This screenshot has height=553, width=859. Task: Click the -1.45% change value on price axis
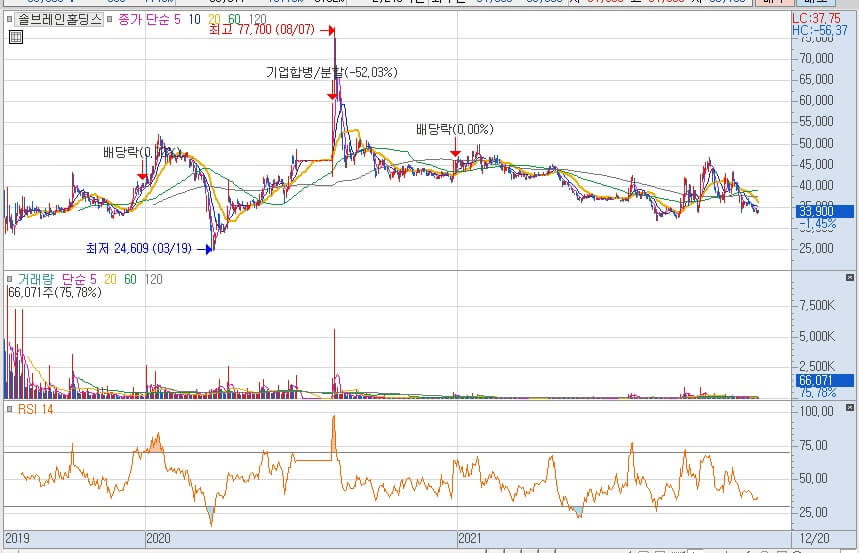point(817,224)
